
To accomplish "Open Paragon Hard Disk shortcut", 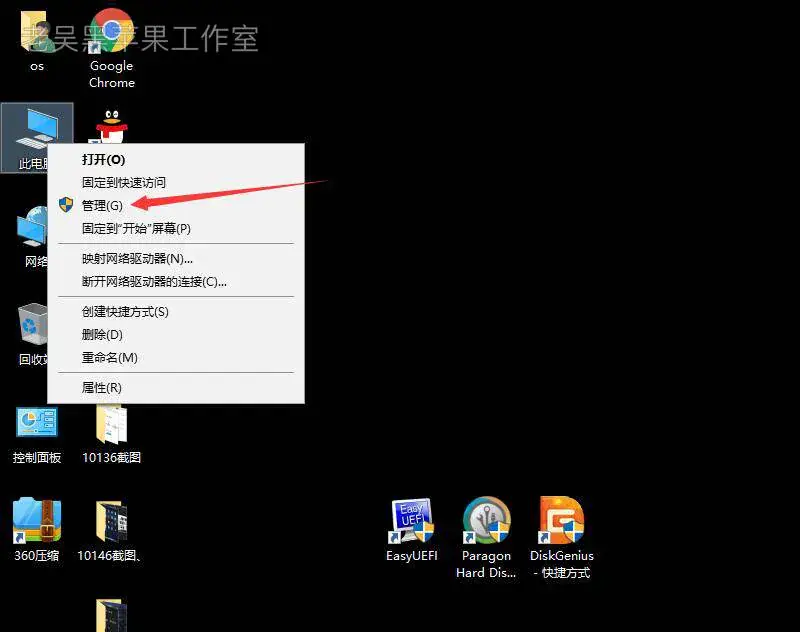I will pos(487,520).
